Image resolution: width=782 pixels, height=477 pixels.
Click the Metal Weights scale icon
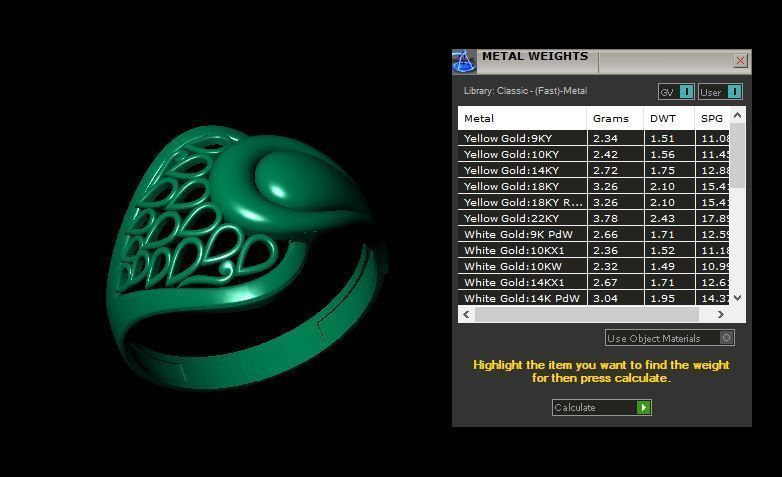[464, 61]
